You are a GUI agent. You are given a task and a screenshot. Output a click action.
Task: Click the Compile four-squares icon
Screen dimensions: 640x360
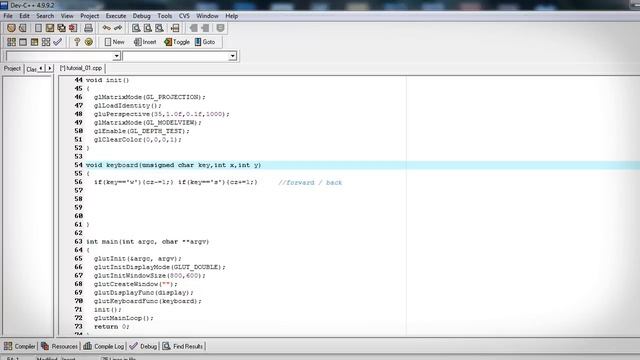(x=11, y=42)
